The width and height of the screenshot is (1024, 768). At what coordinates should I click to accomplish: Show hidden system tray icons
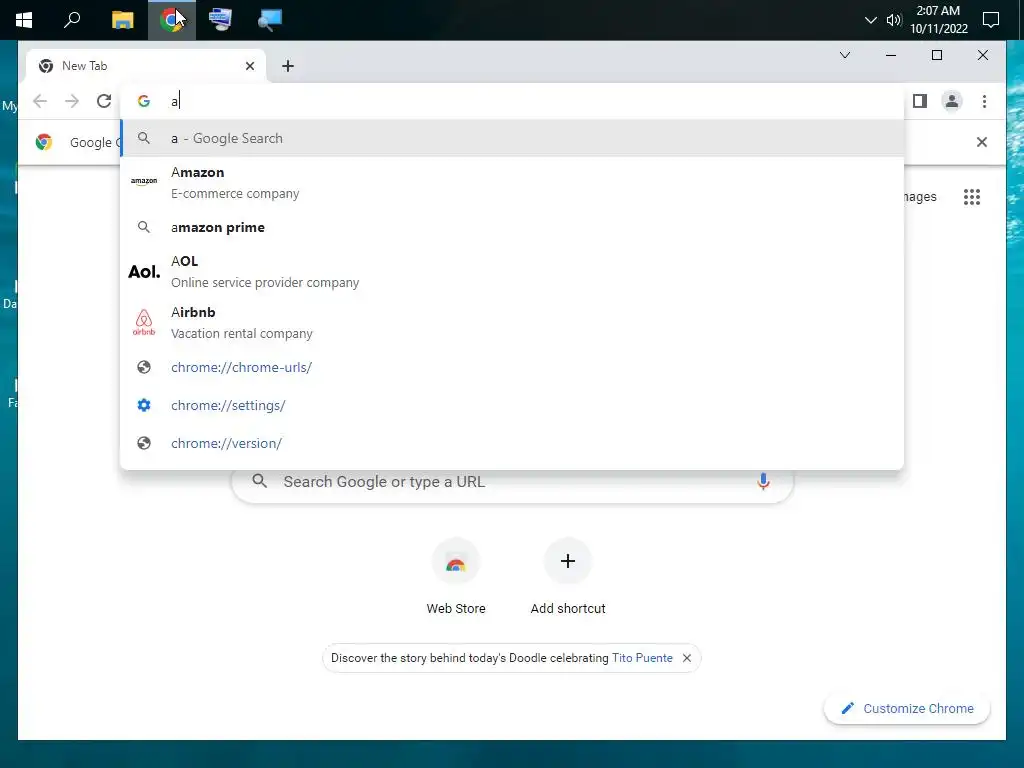tap(870, 20)
